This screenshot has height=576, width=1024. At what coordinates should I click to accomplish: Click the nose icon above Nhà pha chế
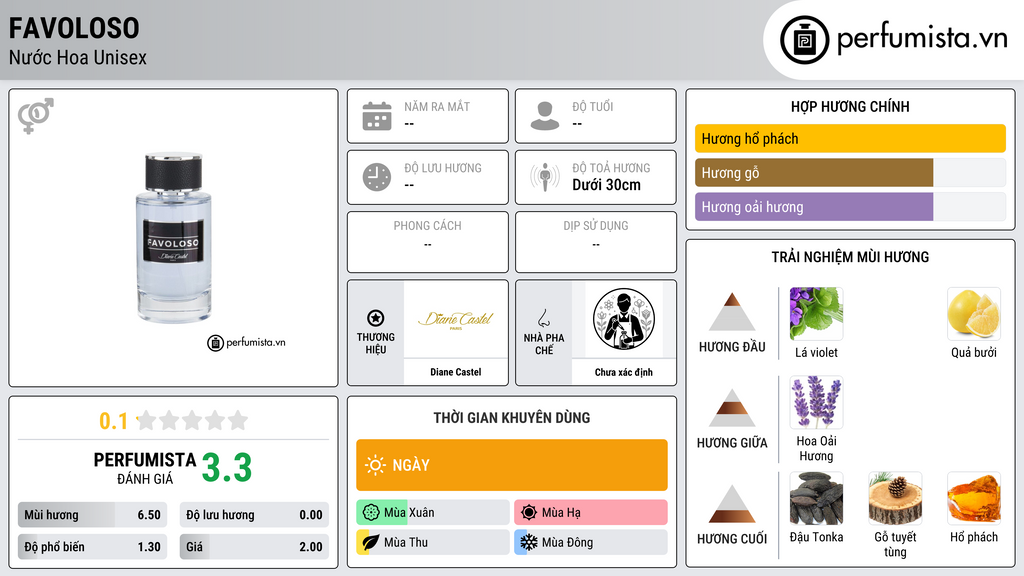pos(543,318)
